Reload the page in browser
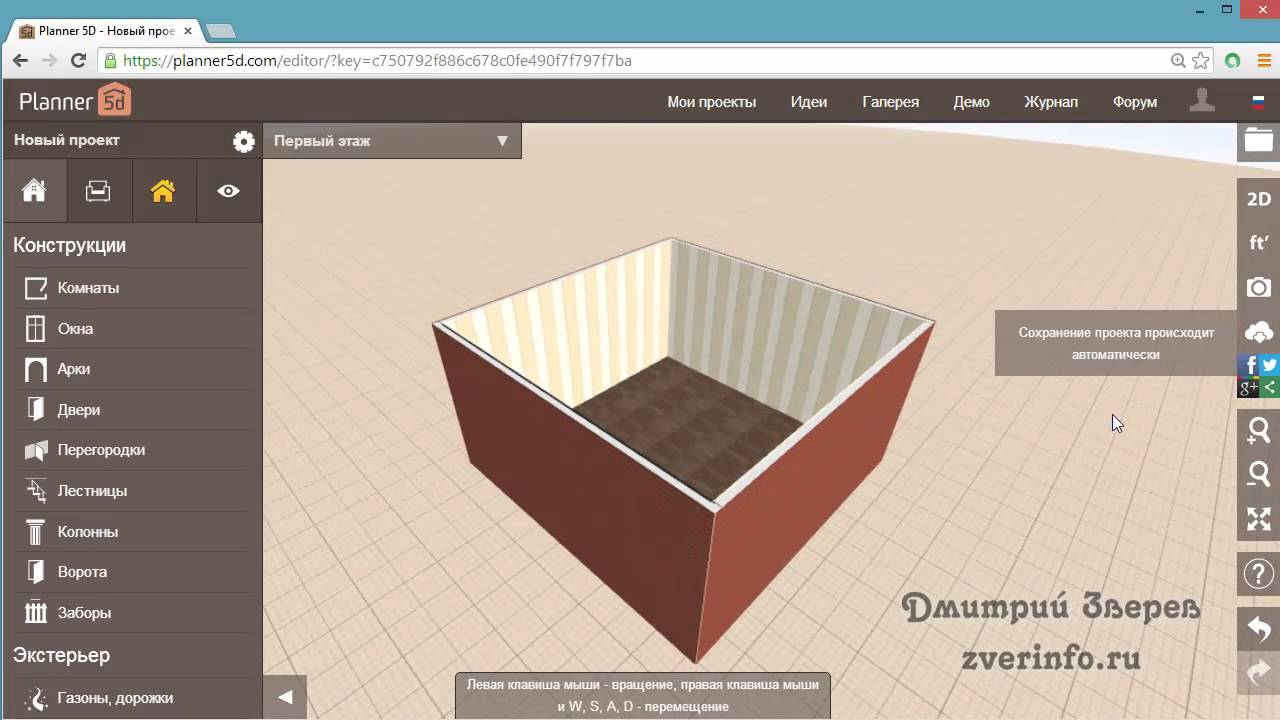Viewport: 1280px width, 720px height. click(x=78, y=61)
